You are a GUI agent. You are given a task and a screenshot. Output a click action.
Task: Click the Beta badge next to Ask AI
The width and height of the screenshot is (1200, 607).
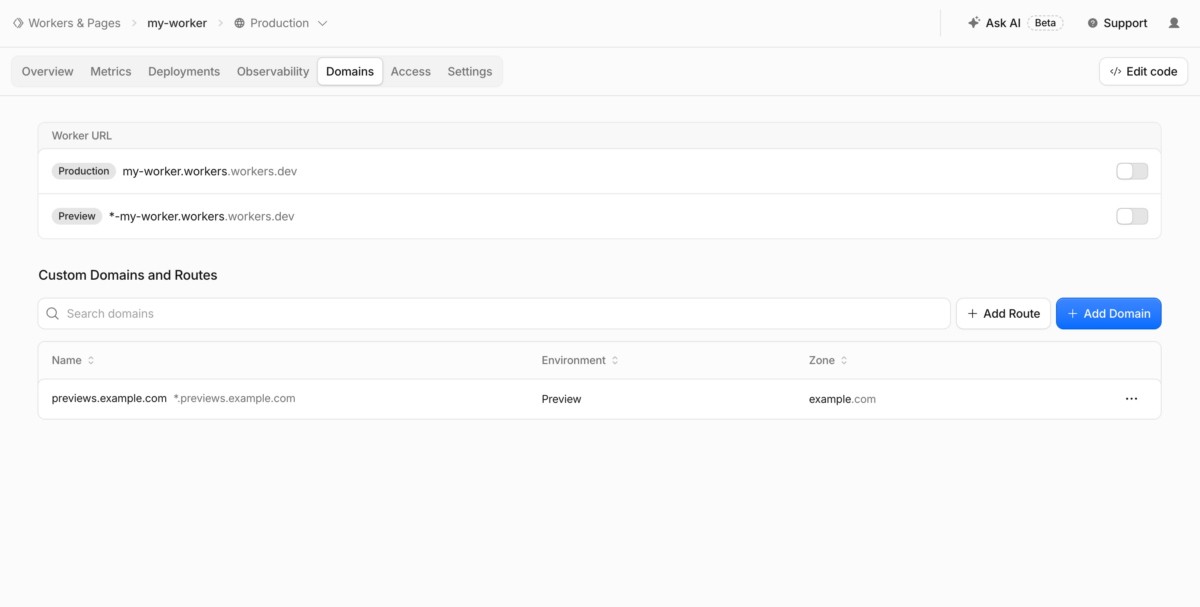point(1045,23)
